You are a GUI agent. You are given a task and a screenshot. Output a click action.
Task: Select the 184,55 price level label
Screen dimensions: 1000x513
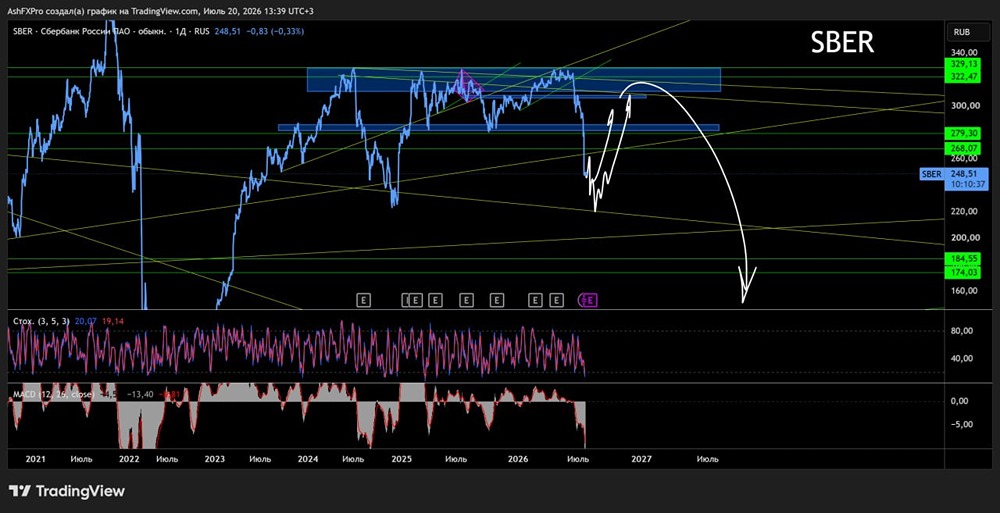964,258
